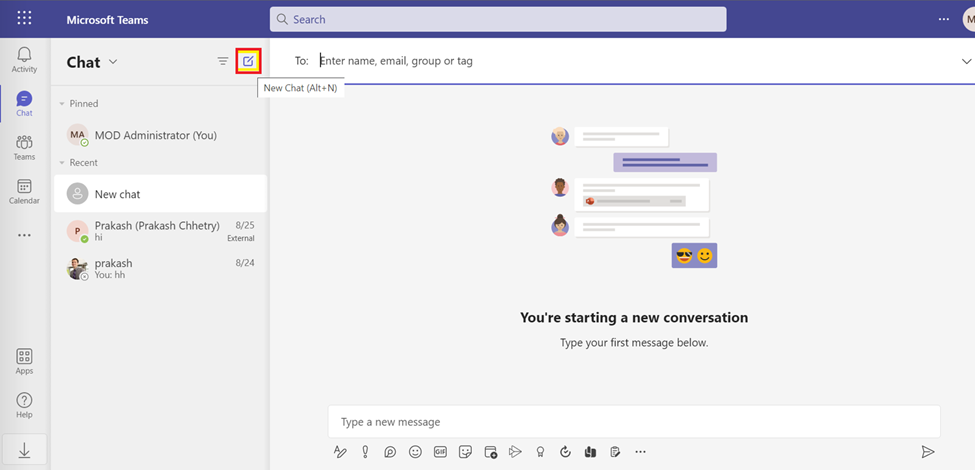This screenshot has width=975, height=470.
Task: Click the 8/25 date text
Action: (x=245, y=226)
